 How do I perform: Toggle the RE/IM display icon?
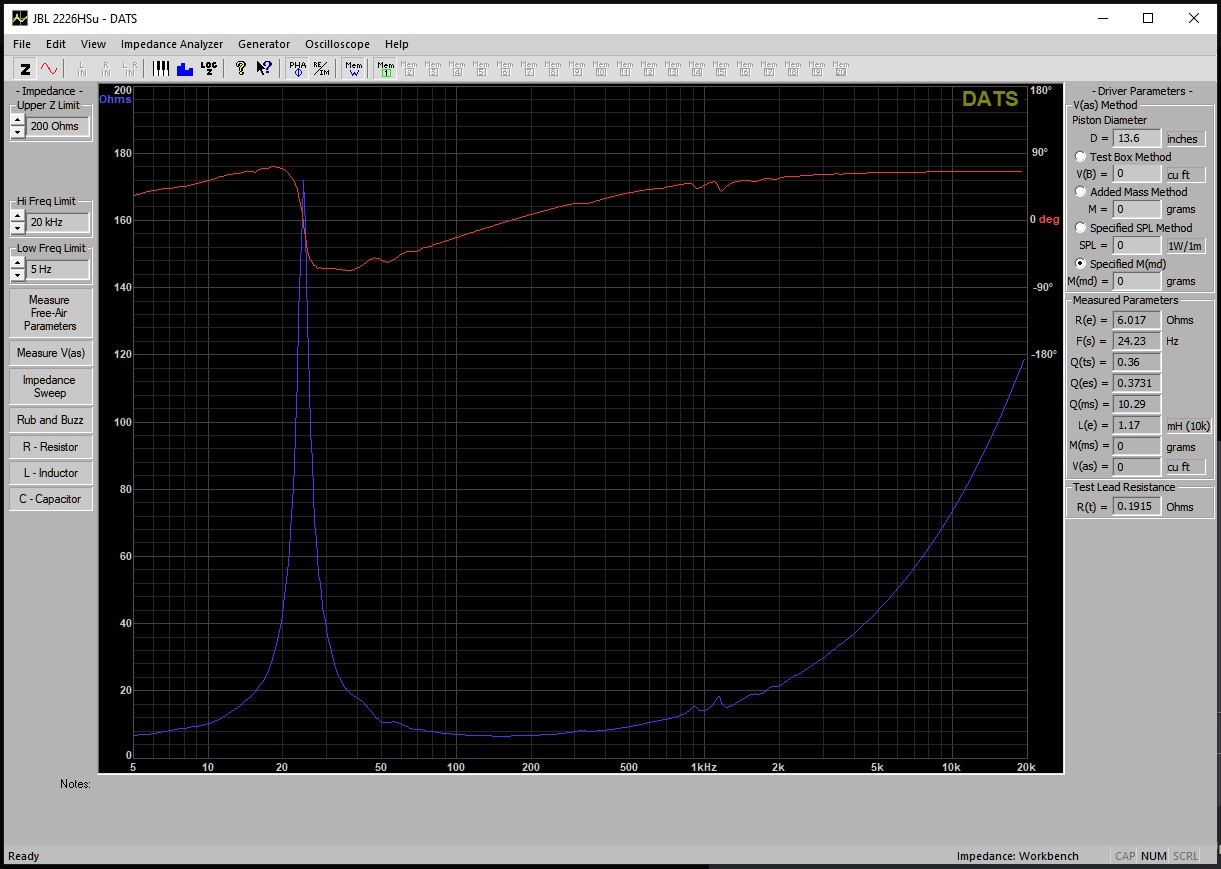coord(320,68)
